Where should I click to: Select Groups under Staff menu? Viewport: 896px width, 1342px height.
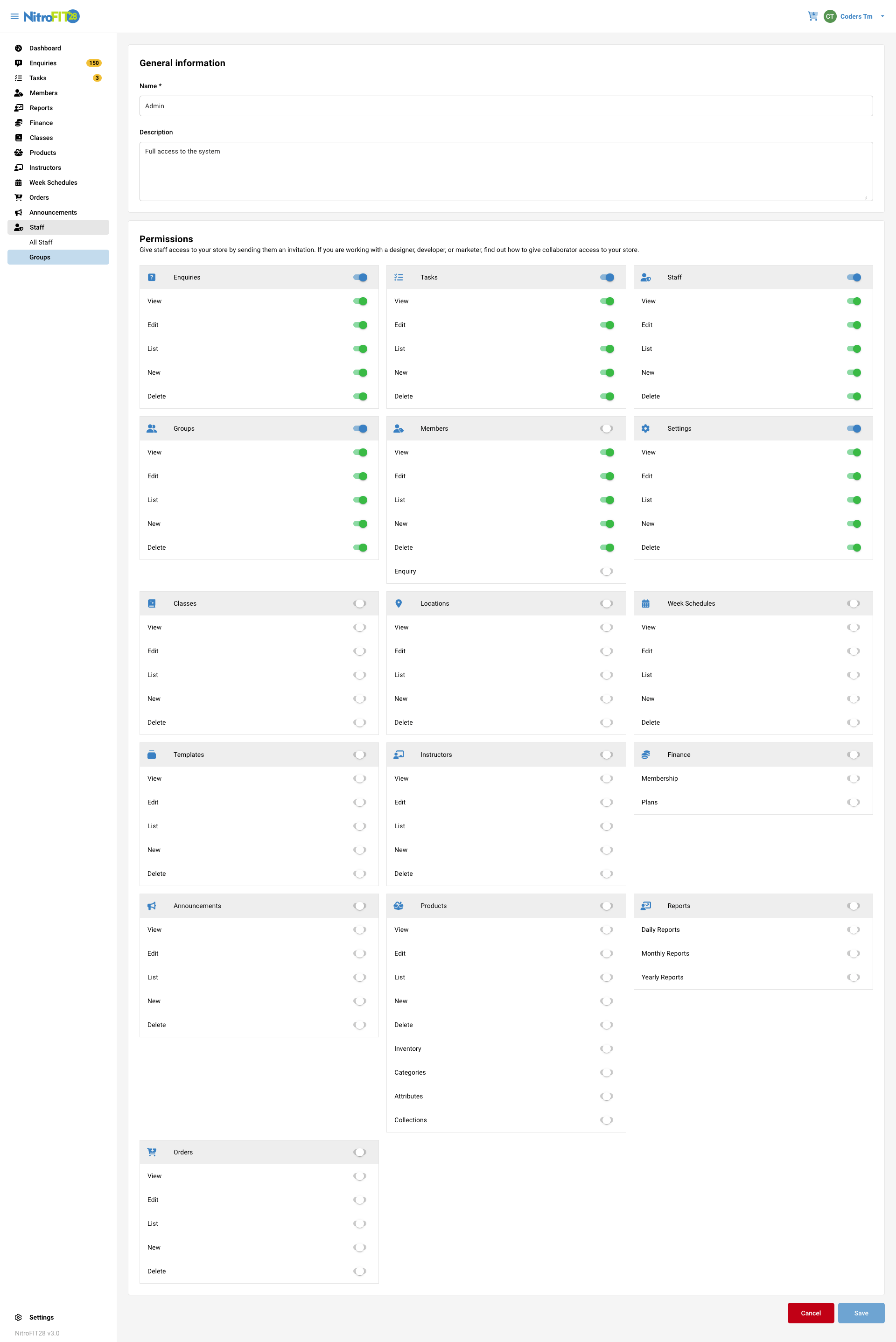[x=39, y=257]
